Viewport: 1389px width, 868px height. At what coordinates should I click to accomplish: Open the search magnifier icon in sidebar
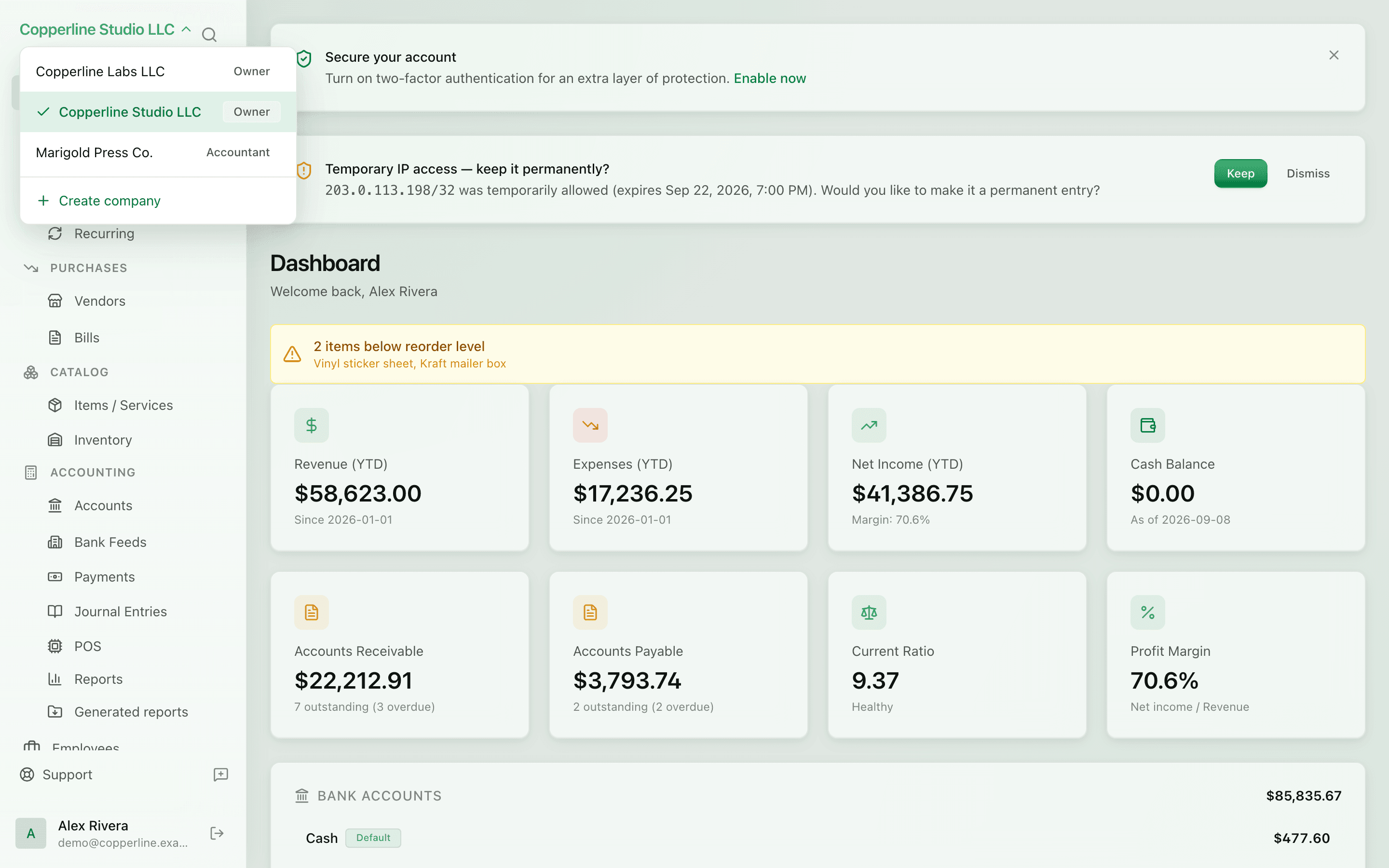pos(209,35)
